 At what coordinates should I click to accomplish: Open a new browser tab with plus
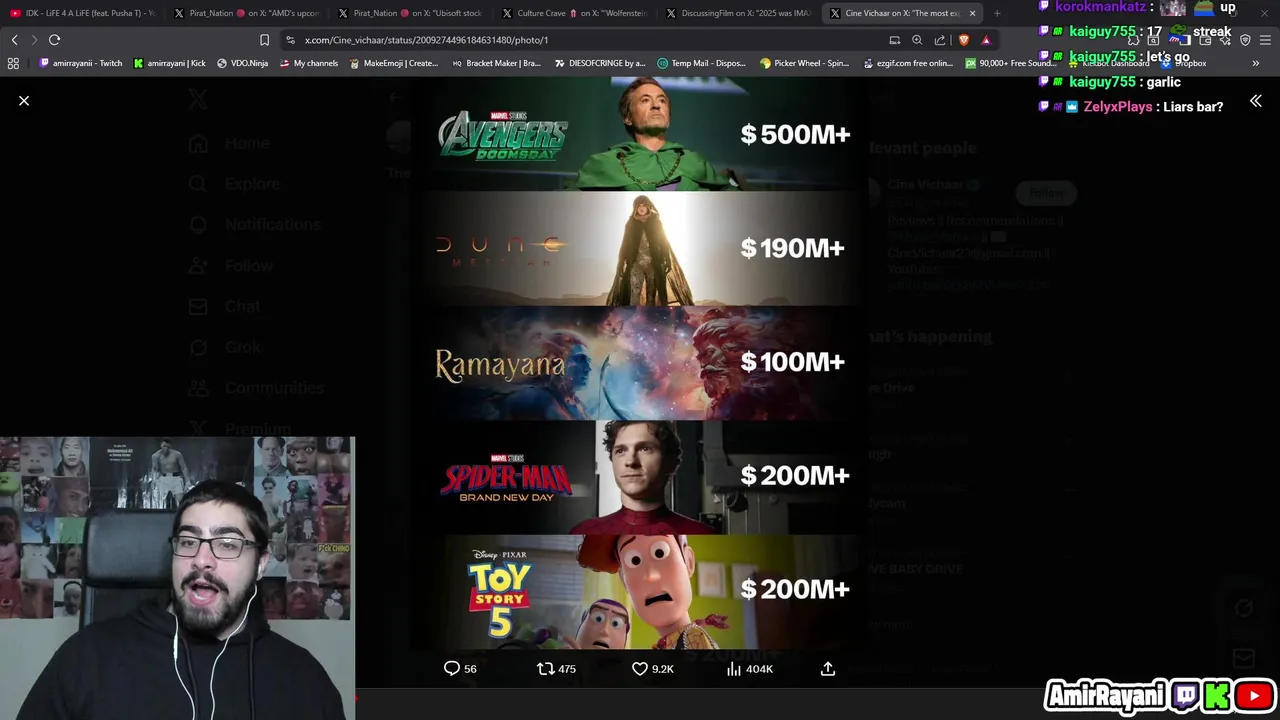coord(997,13)
